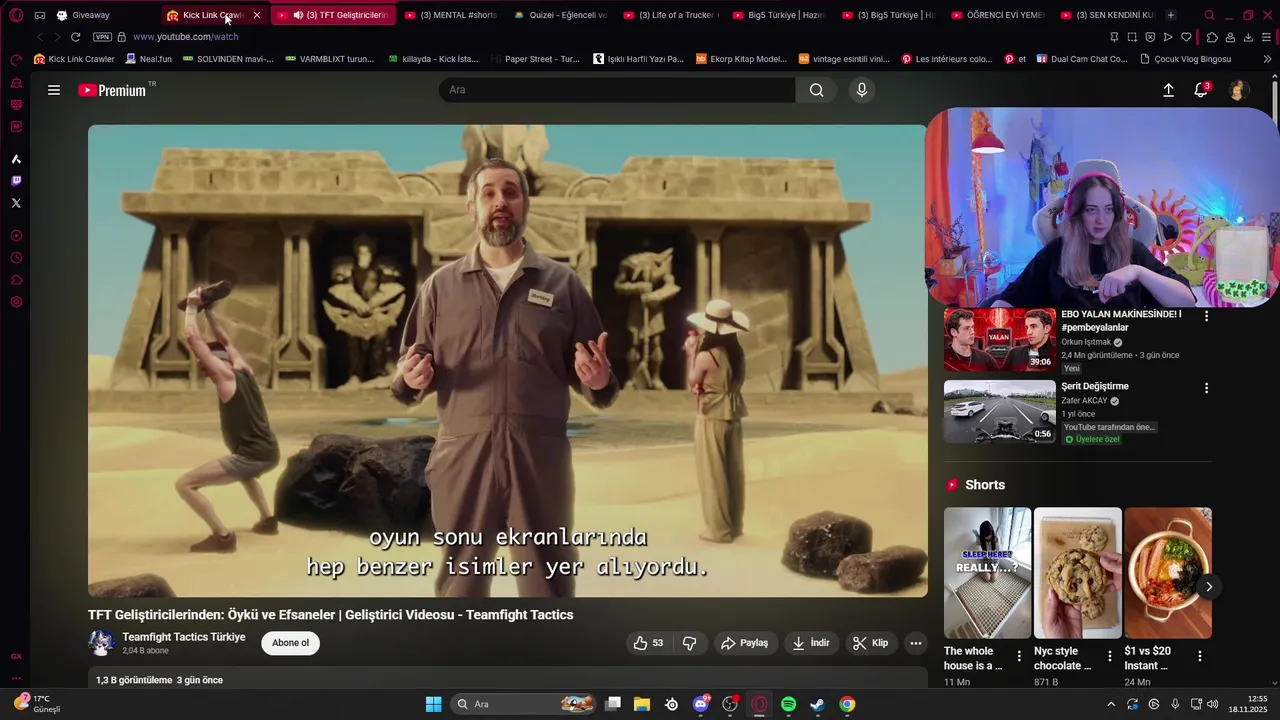The width and height of the screenshot is (1280, 720).
Task: Open Neal.fun bookmark
Action: (149, 59)
